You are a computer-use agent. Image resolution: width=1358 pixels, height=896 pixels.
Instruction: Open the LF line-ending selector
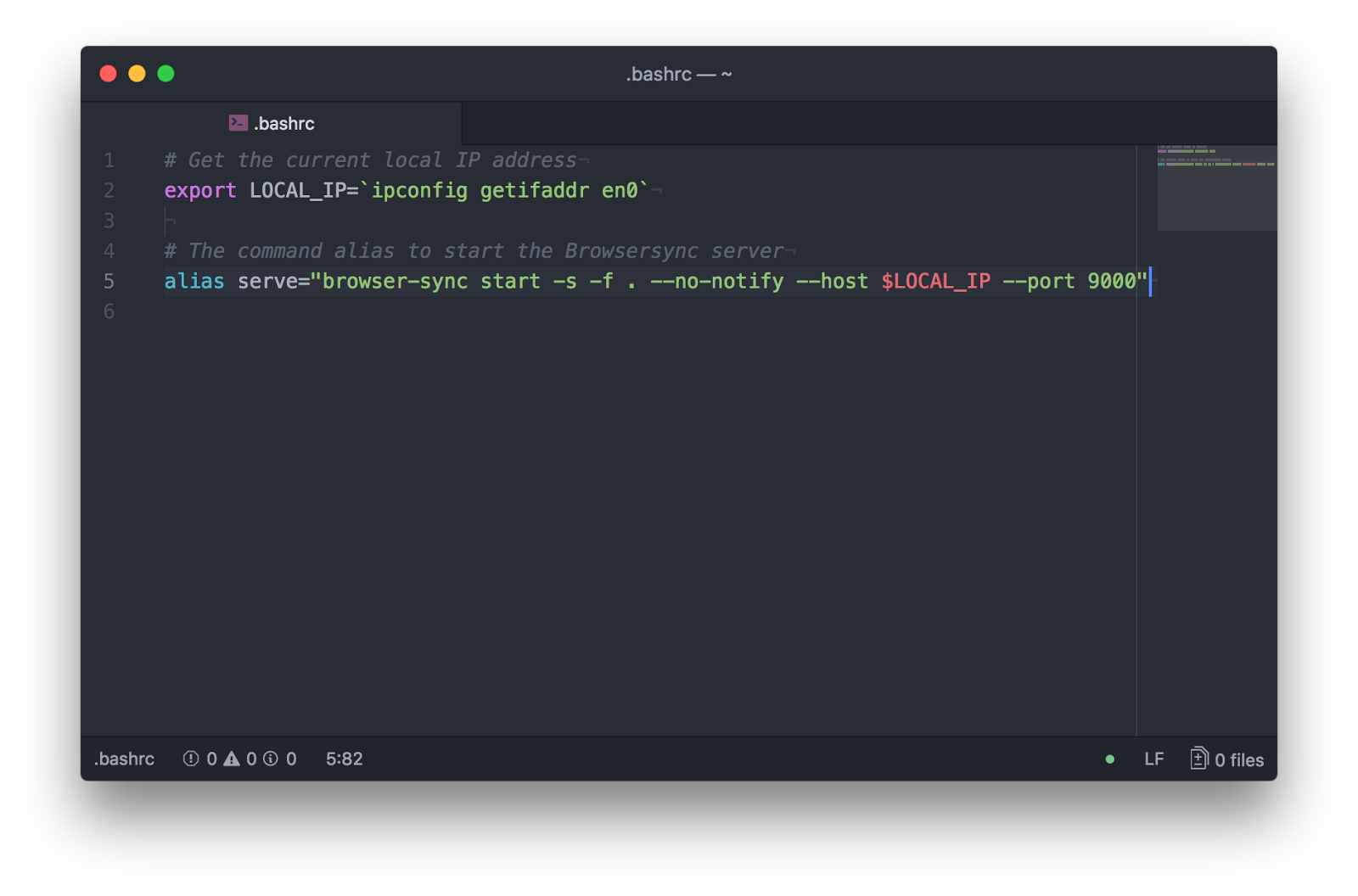pos(1153,759)
